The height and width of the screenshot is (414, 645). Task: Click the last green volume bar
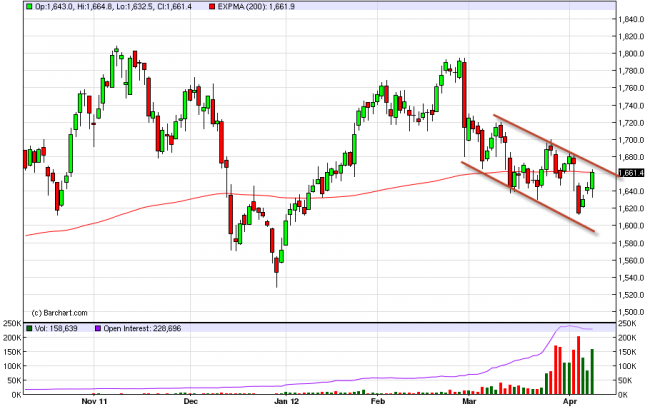click(x=592, y=372)
